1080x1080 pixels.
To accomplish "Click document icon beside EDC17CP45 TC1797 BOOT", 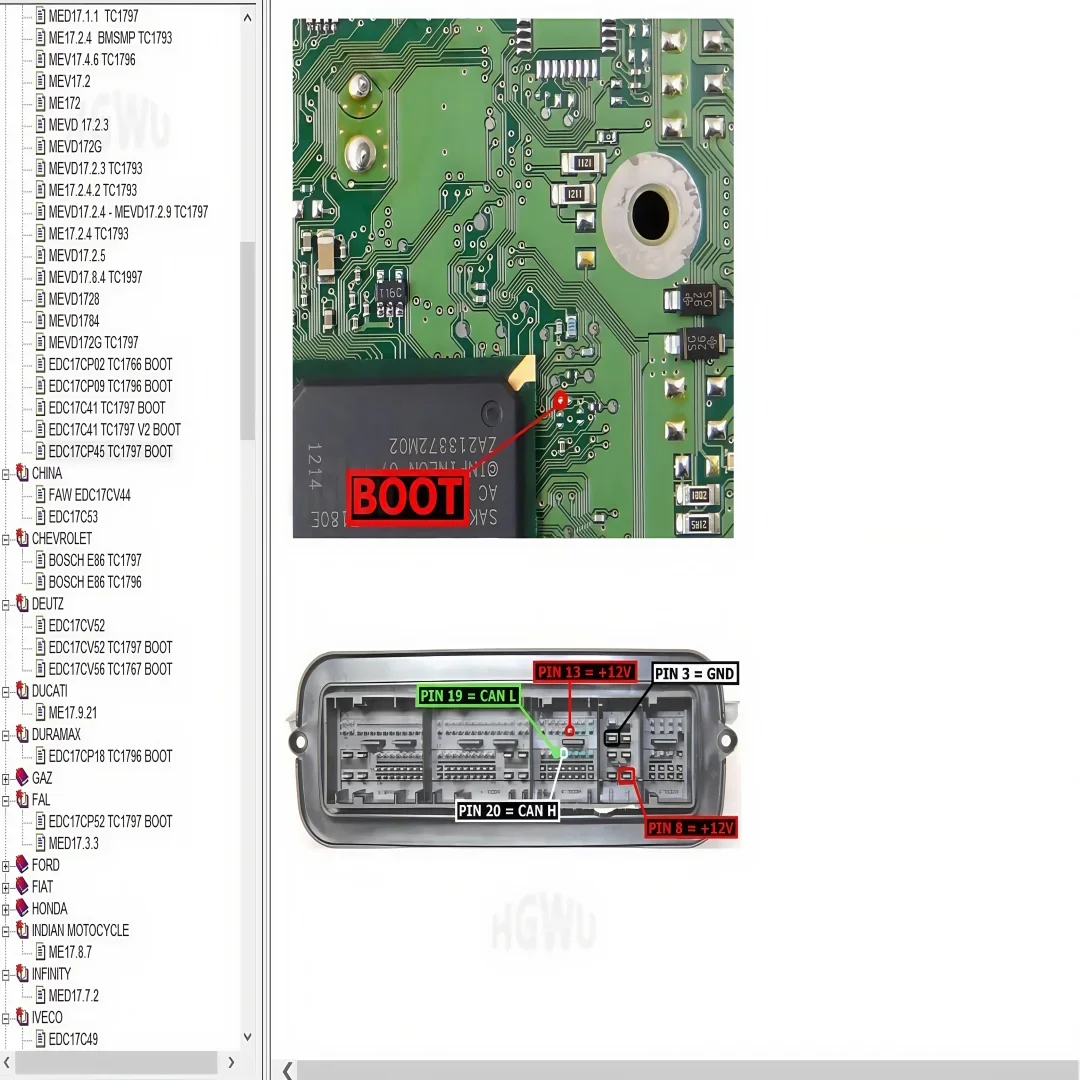I will [41, 451].
